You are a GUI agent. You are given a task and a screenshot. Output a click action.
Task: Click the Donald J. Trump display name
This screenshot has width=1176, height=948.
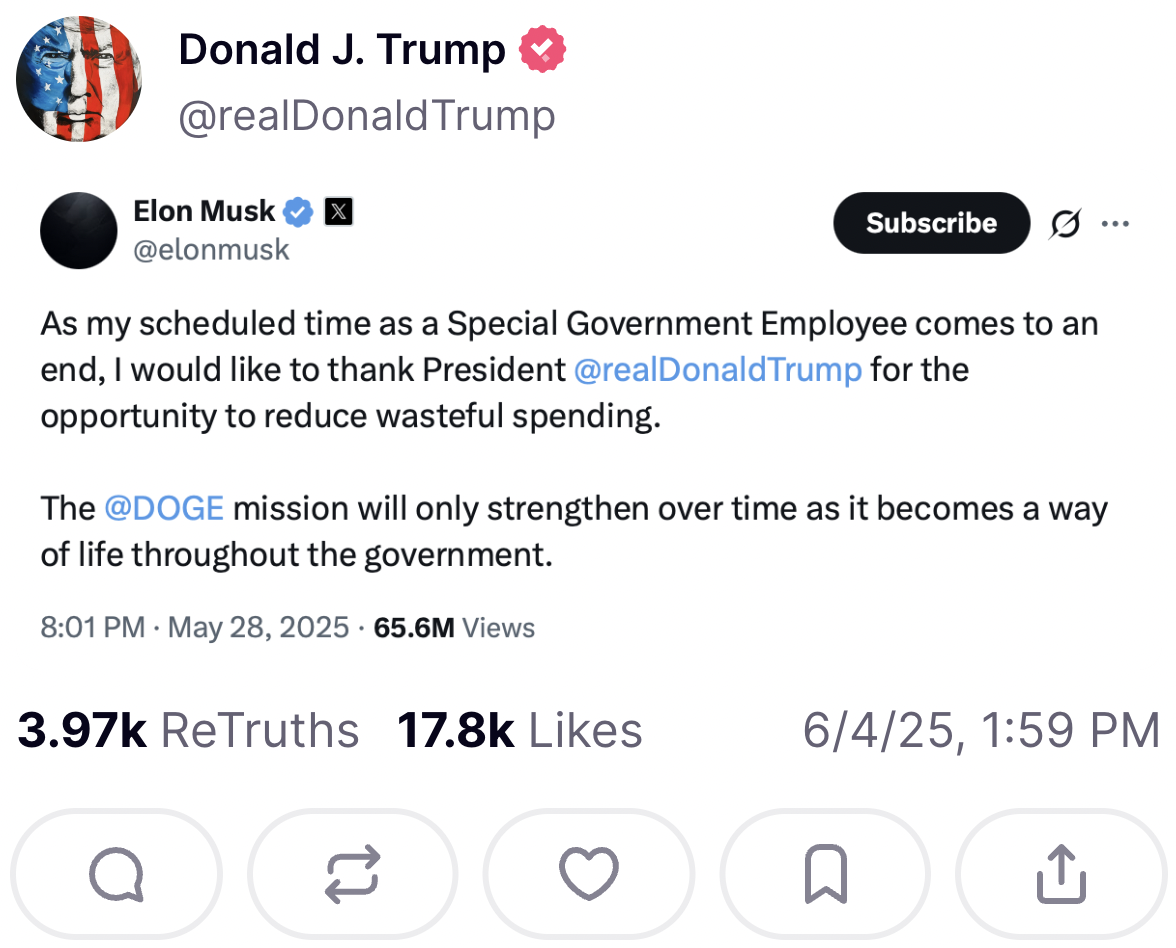pyautogui.click(x=342, y=50)
